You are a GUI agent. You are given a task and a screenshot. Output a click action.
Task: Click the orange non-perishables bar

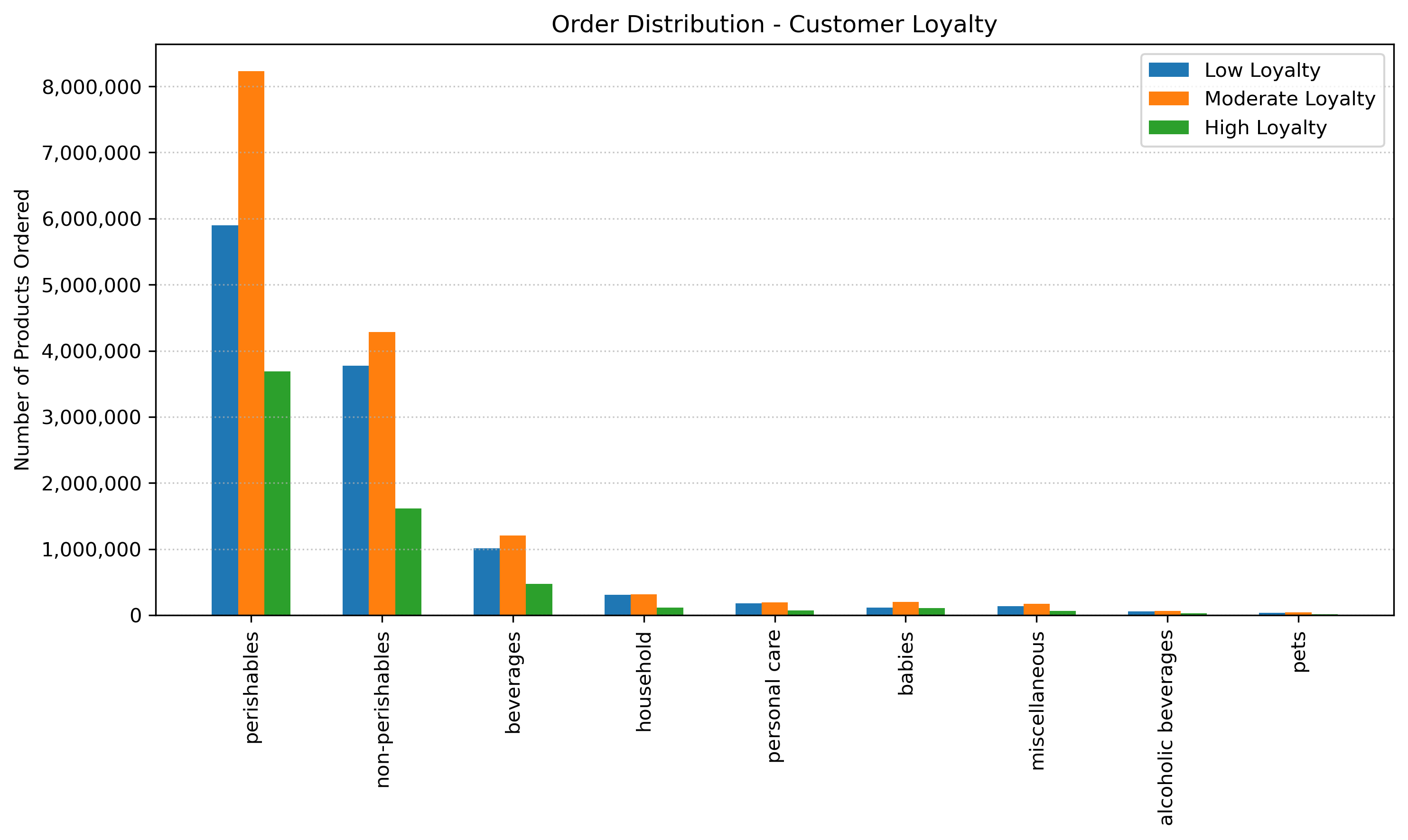click(x=382, y=473)
